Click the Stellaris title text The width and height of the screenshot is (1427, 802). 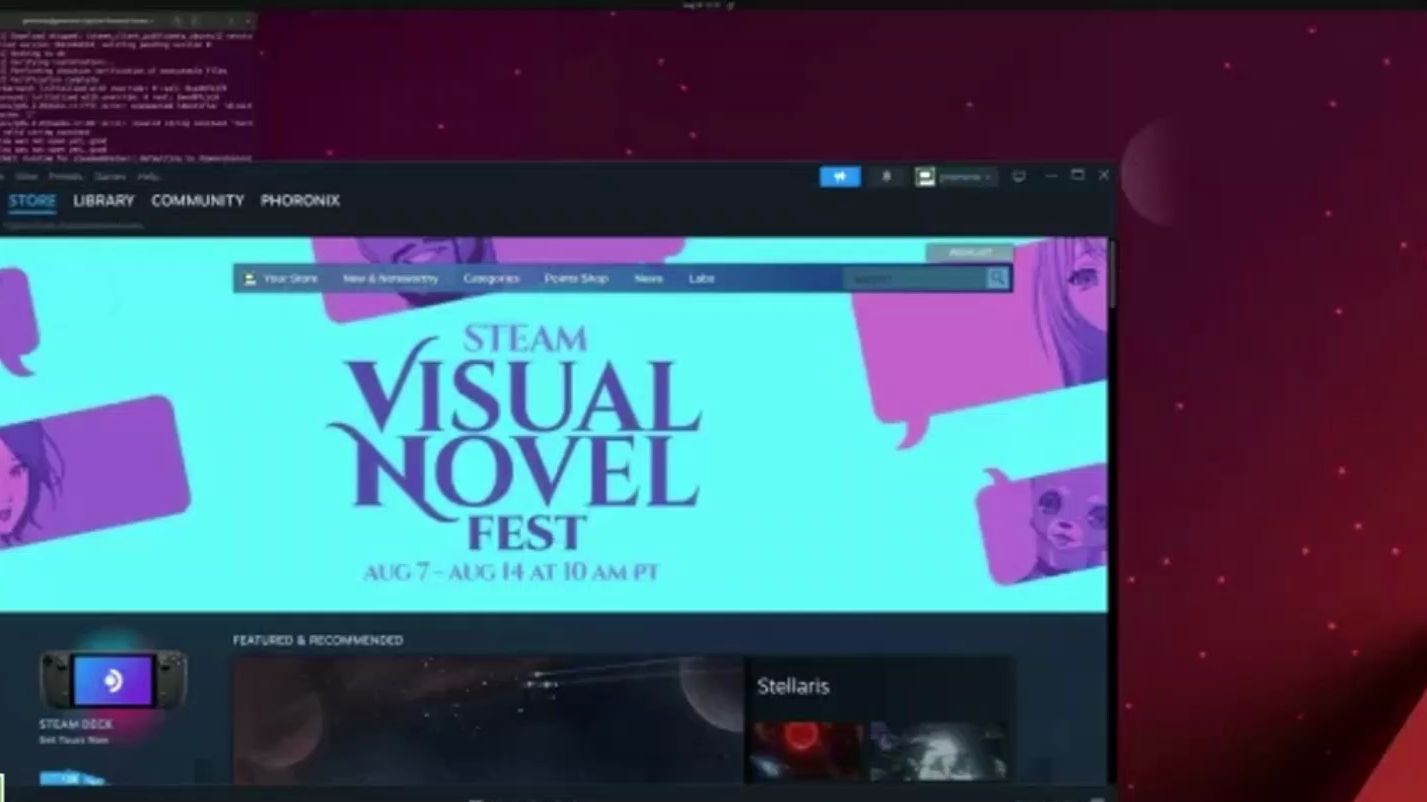click(x=793, y=687)
